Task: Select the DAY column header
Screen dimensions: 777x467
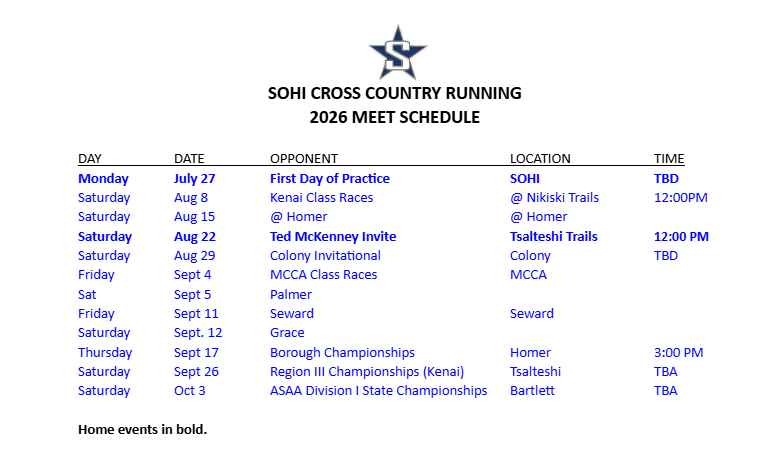Action: (90, 158)
